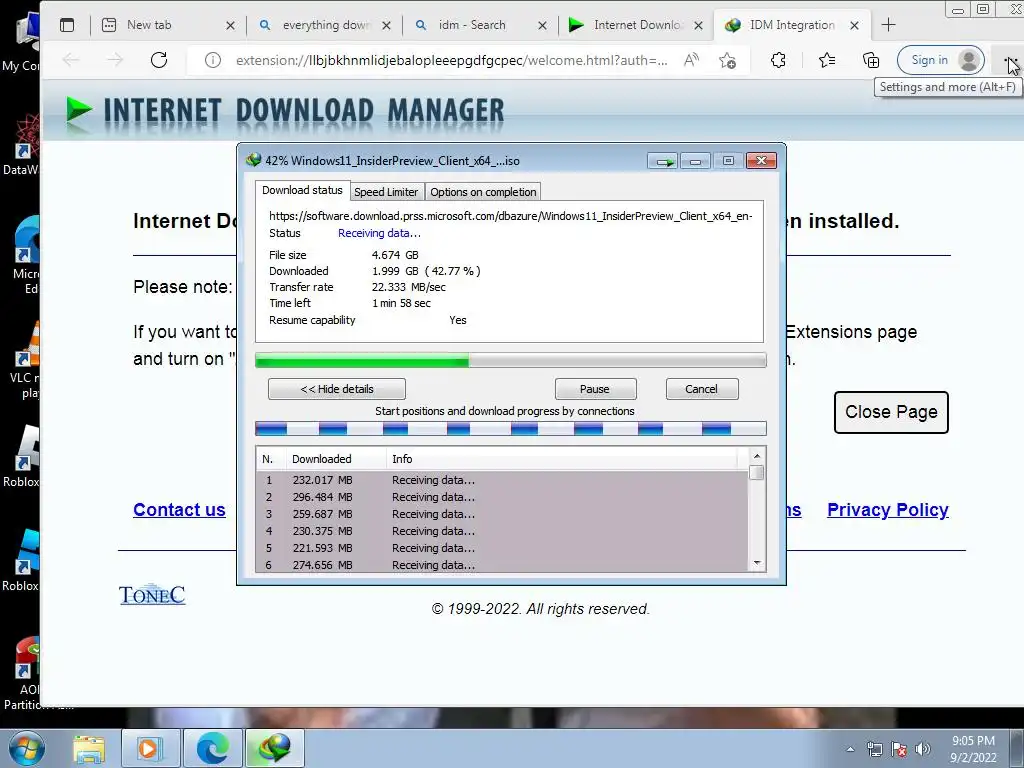Viewport: 1024px width, 768px height.
Task: Click the browser Back arrow
Action: (71, 60)
